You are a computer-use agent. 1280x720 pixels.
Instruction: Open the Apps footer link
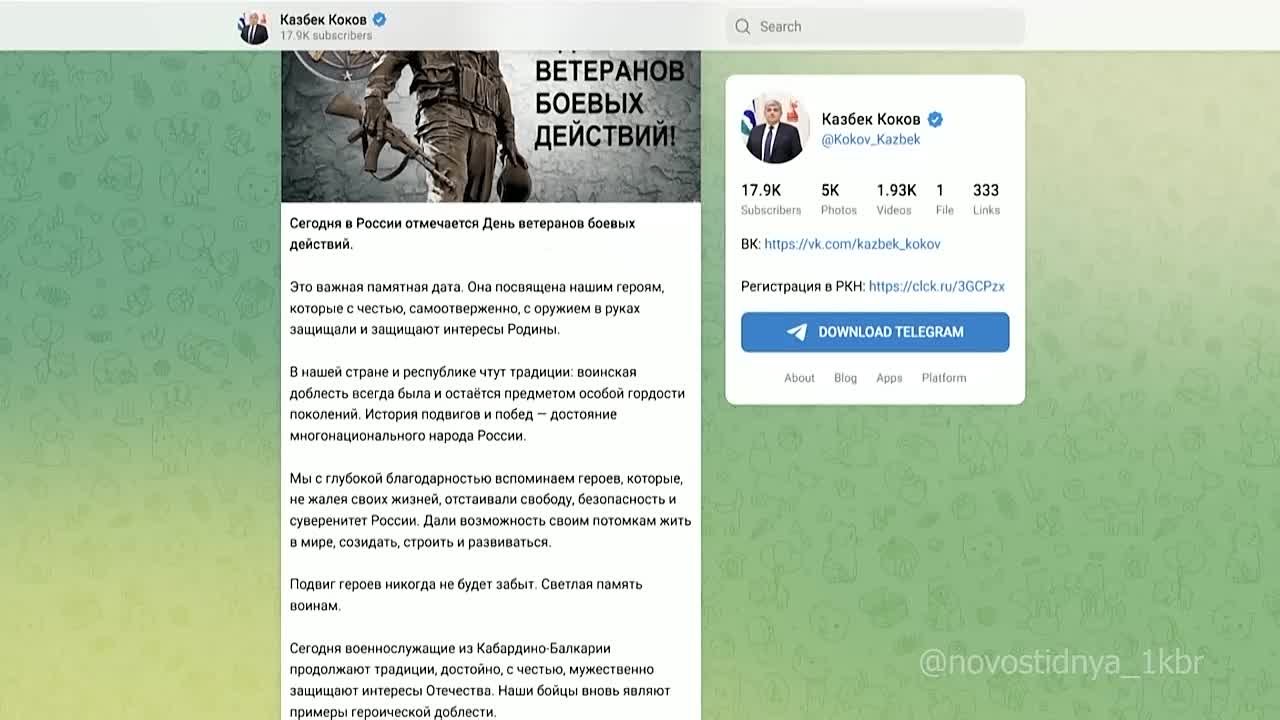pos(889,378)
